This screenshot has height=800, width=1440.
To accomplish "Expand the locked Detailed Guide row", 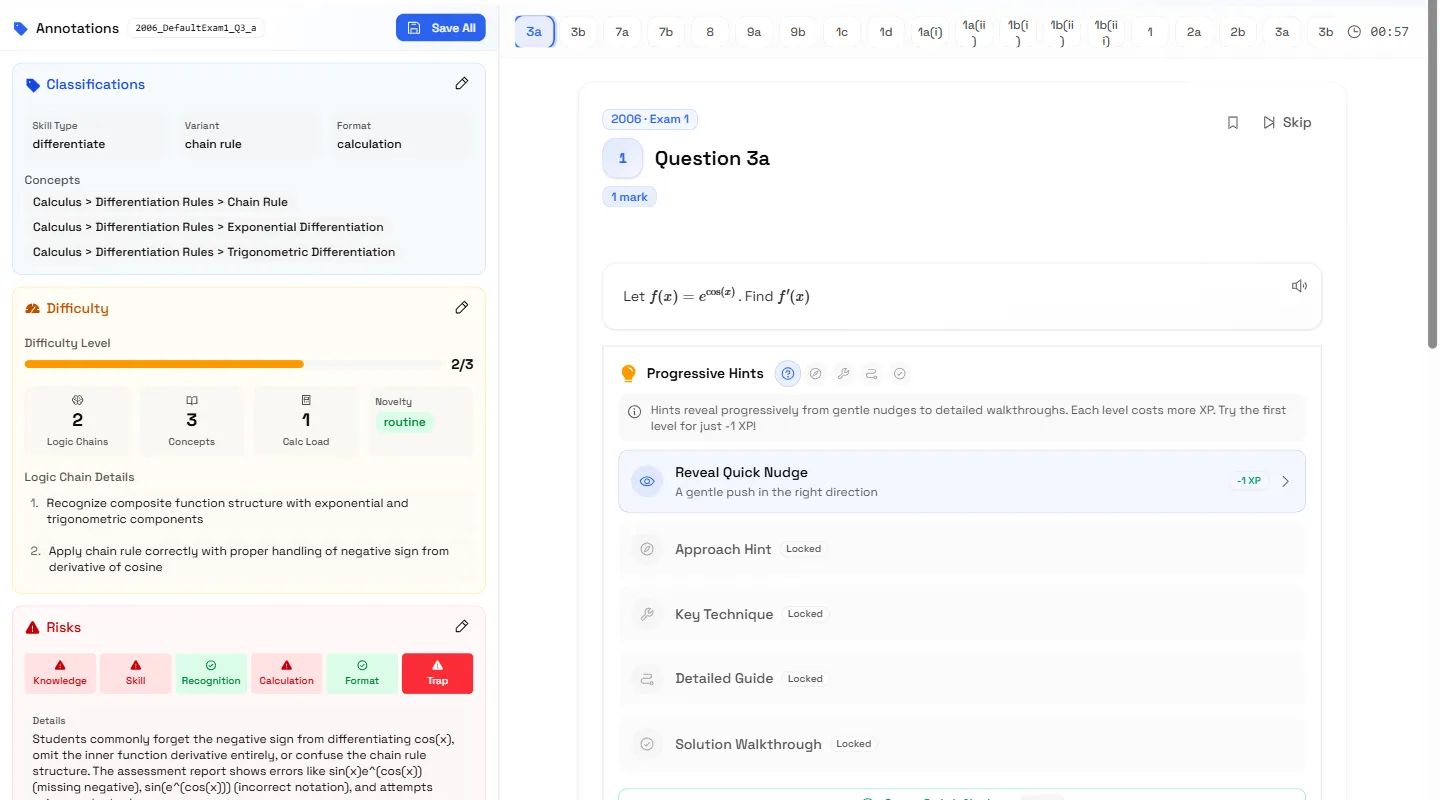I will (x=960, y=678).
